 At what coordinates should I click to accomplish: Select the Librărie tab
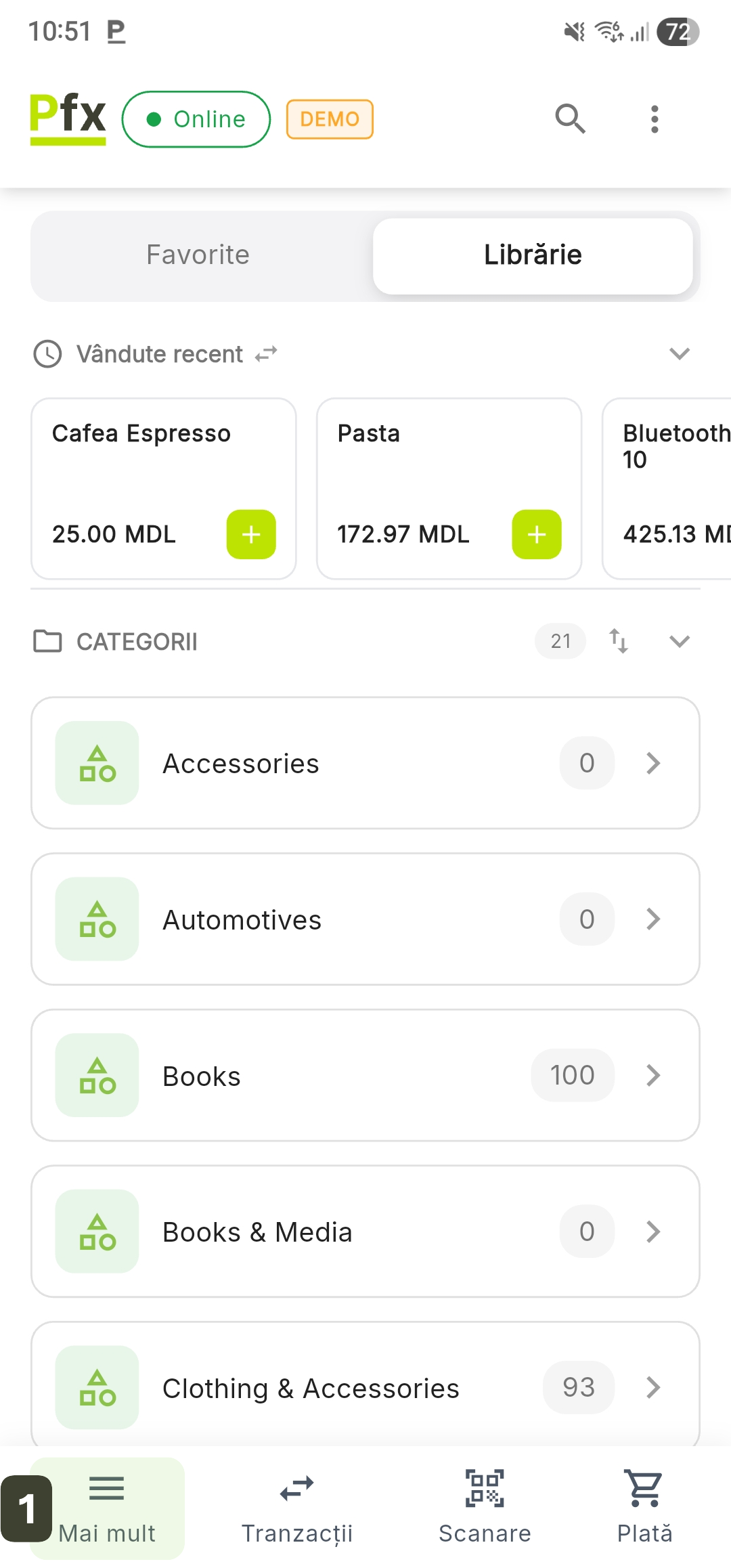(533, 255)
